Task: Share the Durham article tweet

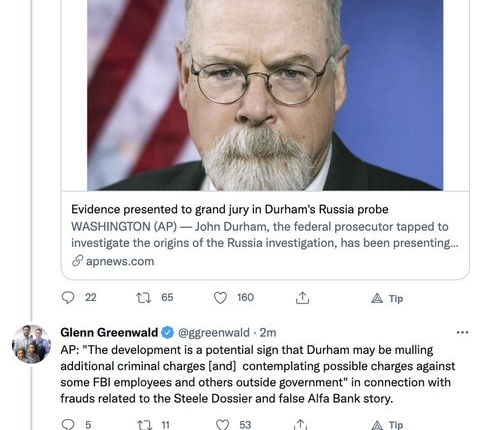Action: pyautogui.click(x=302, y=298)
